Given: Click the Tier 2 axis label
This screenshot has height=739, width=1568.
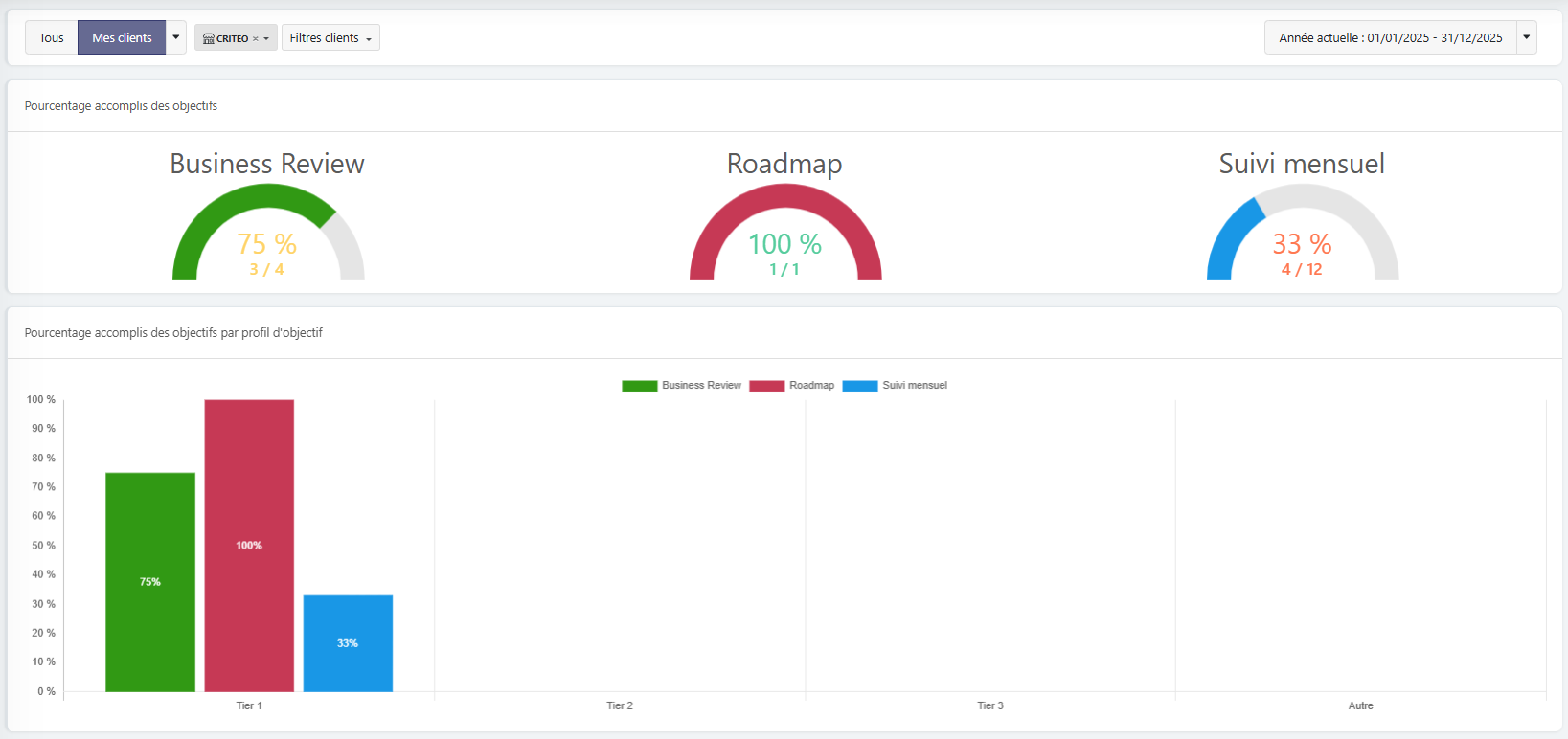Looking at the screenshot, I should [620, 705].
